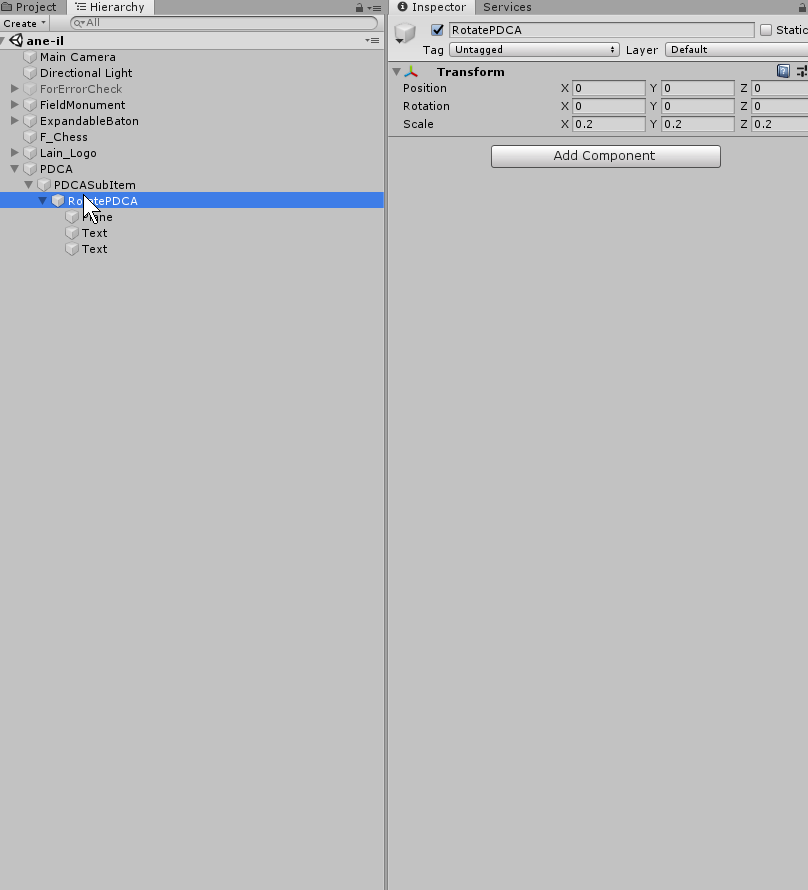This screenshot has height=890, width=808.
Task: Click the cube icon of ForErrorCheck
Action: point(30,89)
